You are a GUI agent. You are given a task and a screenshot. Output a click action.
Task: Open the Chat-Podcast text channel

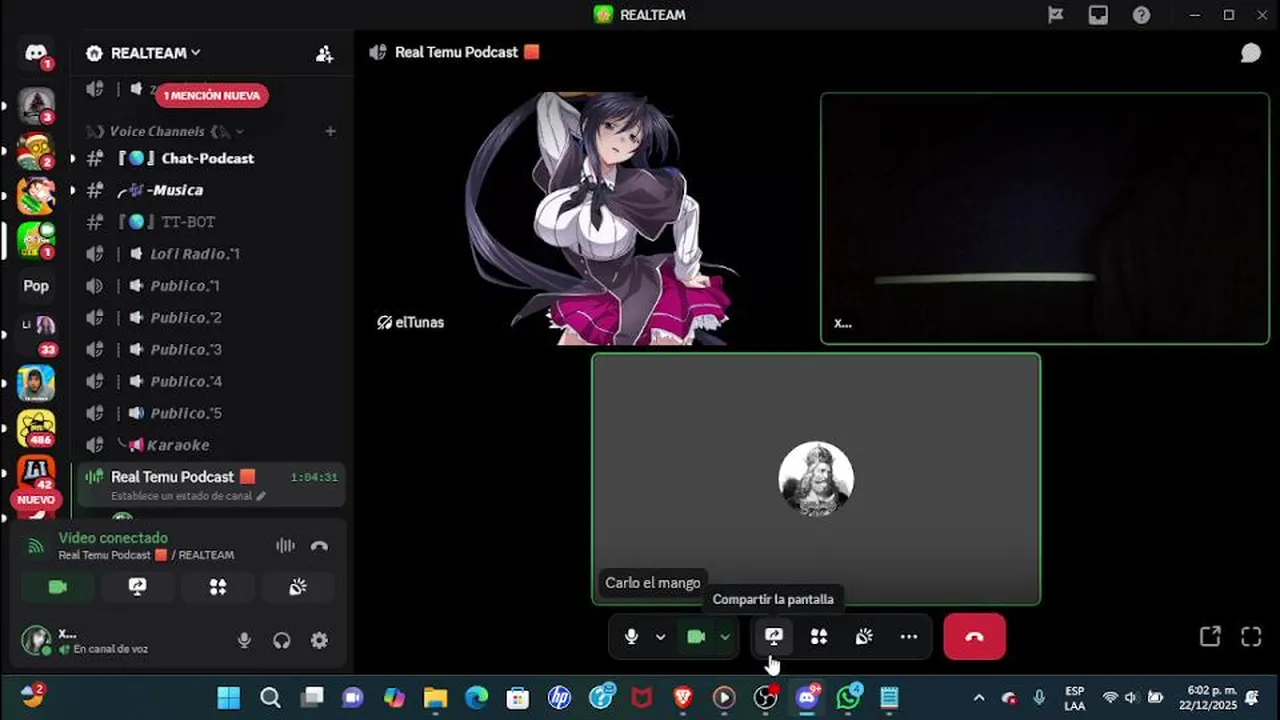point(207,158)
